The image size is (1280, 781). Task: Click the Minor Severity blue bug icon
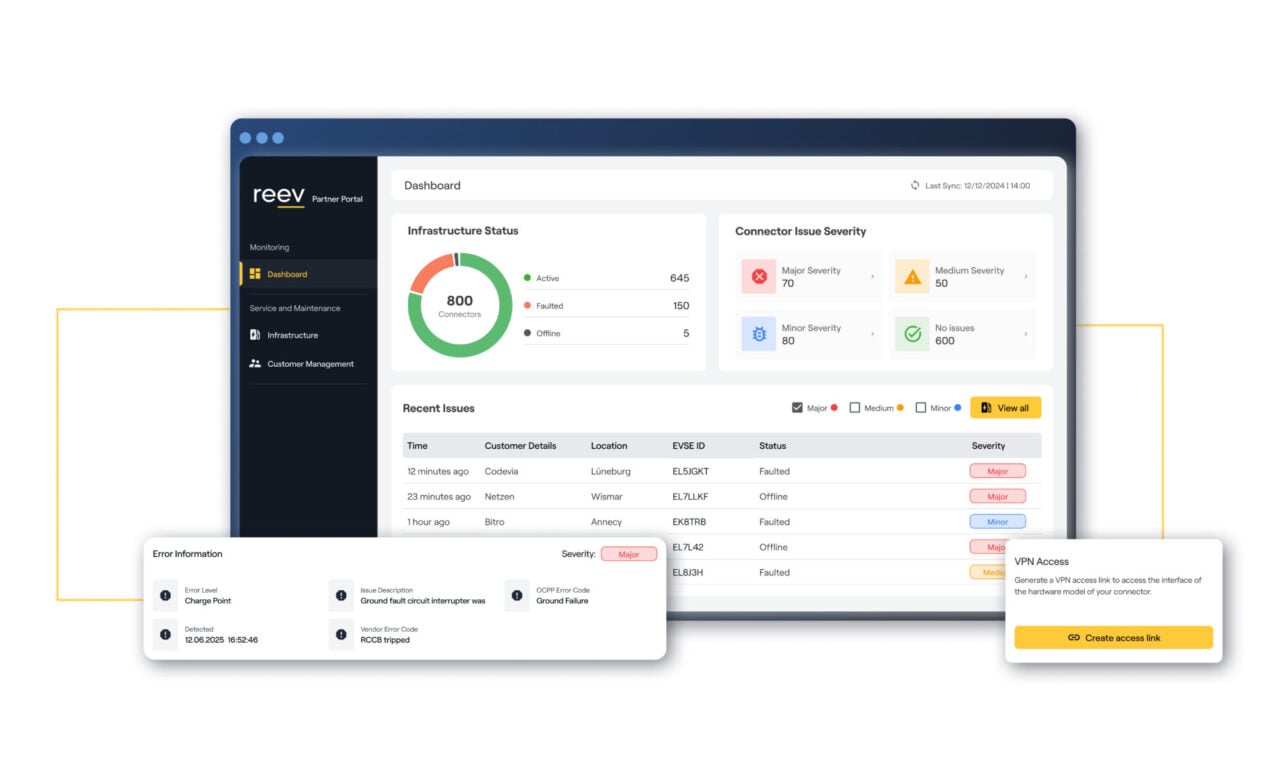[759, 334]
